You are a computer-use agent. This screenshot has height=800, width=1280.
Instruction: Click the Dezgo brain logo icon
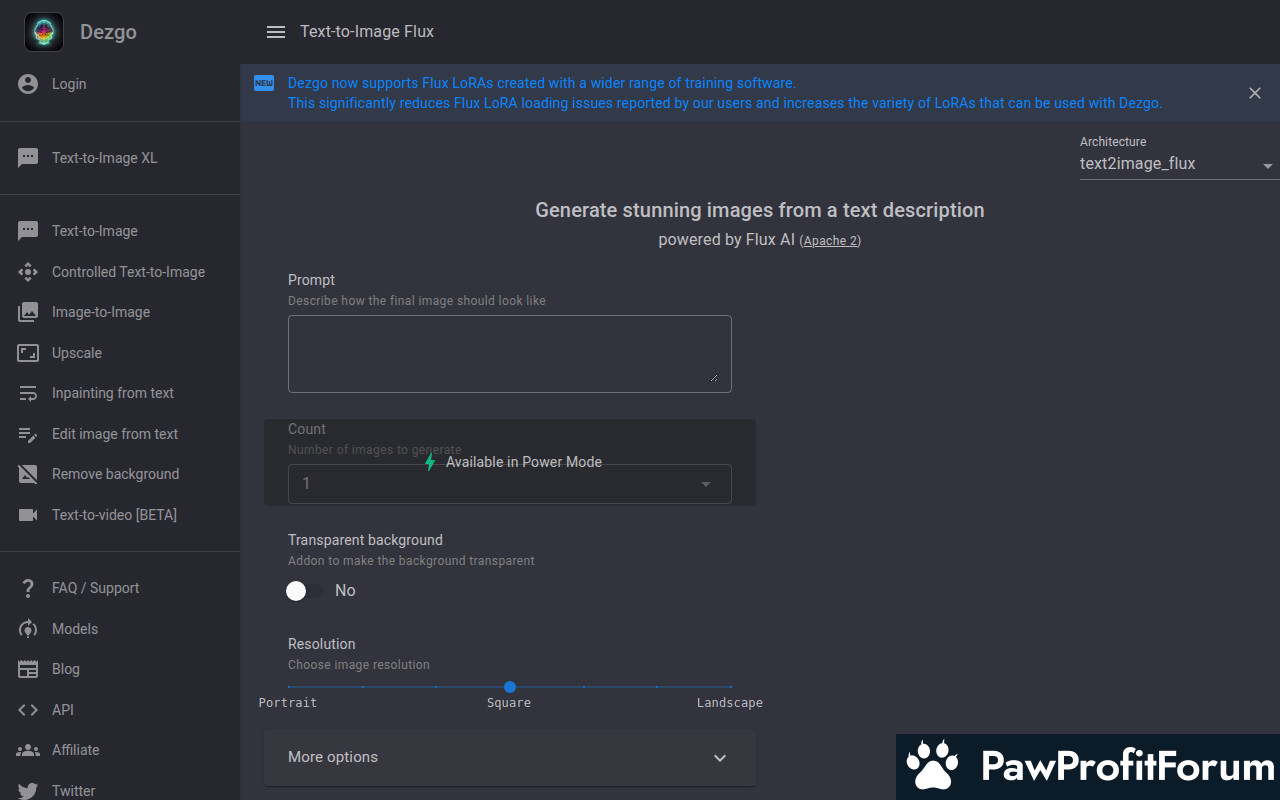(x=44, y=32)
